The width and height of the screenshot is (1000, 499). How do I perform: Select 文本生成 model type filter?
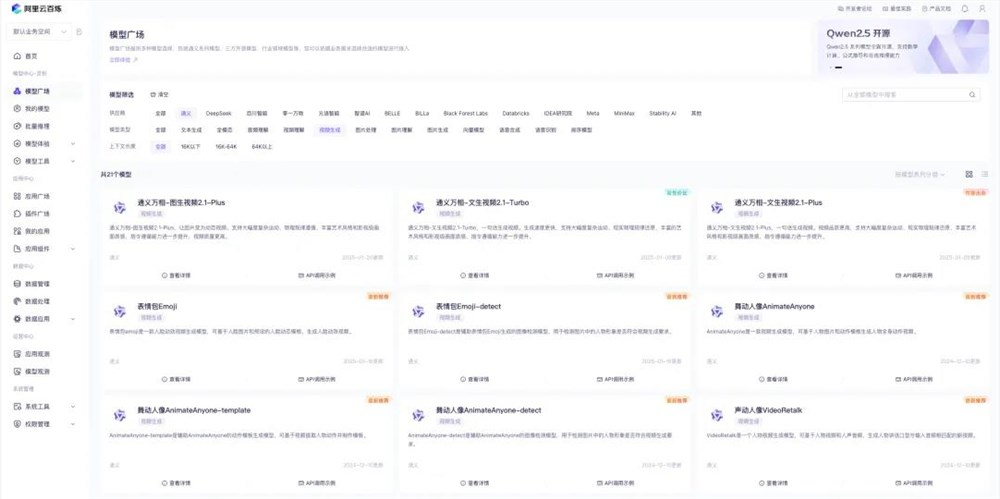coord(191,130)
